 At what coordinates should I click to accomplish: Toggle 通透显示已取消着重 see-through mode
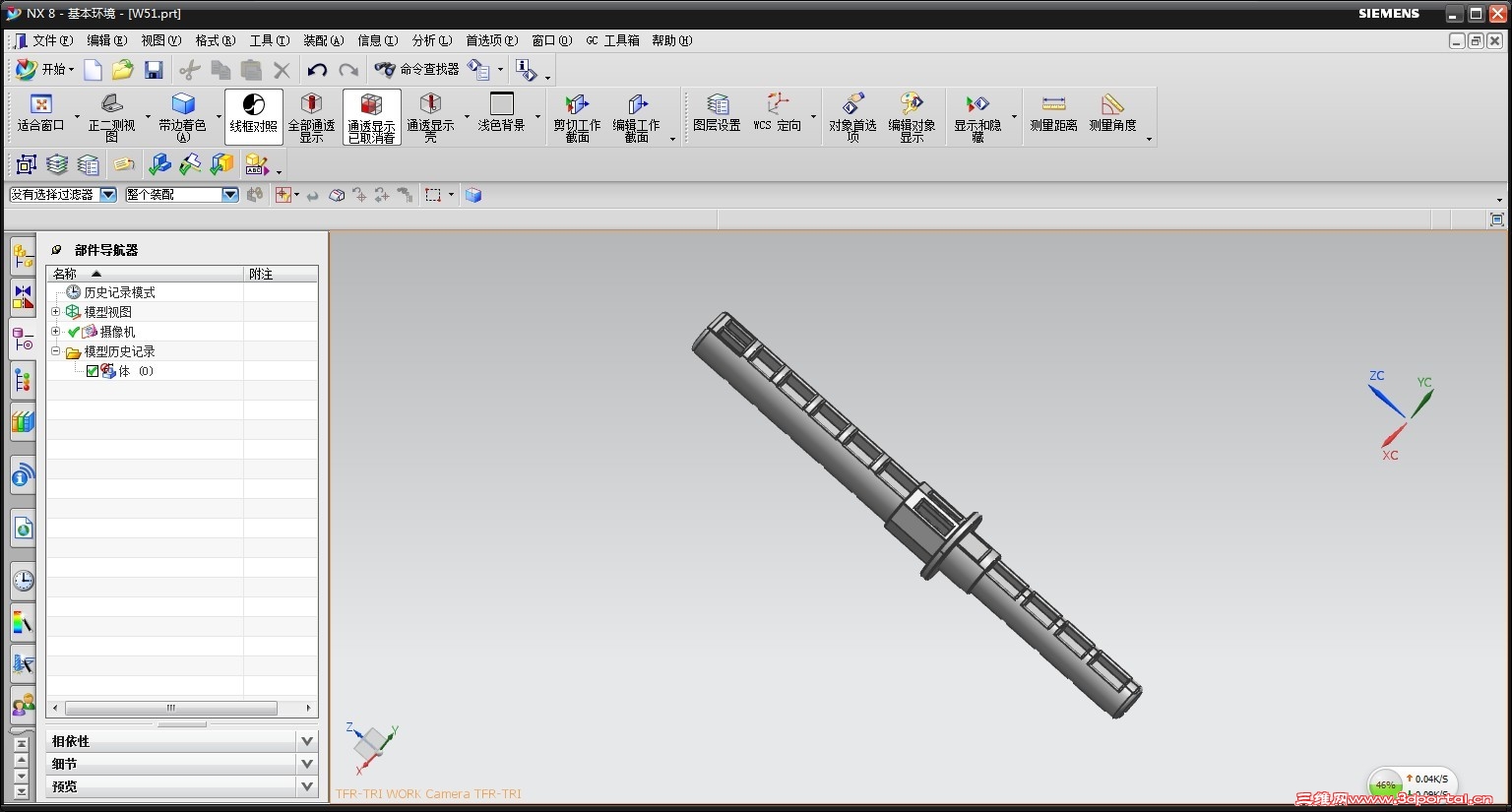(371, 116)
